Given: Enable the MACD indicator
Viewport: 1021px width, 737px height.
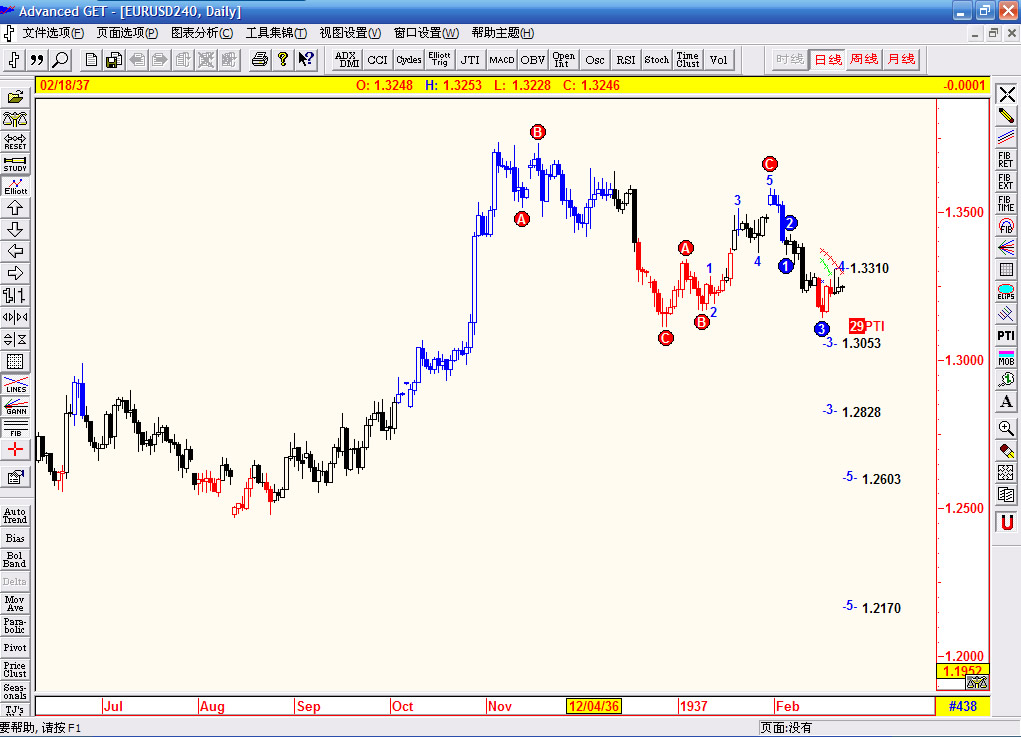Looking at the screenshot, I should click(501, 59).
